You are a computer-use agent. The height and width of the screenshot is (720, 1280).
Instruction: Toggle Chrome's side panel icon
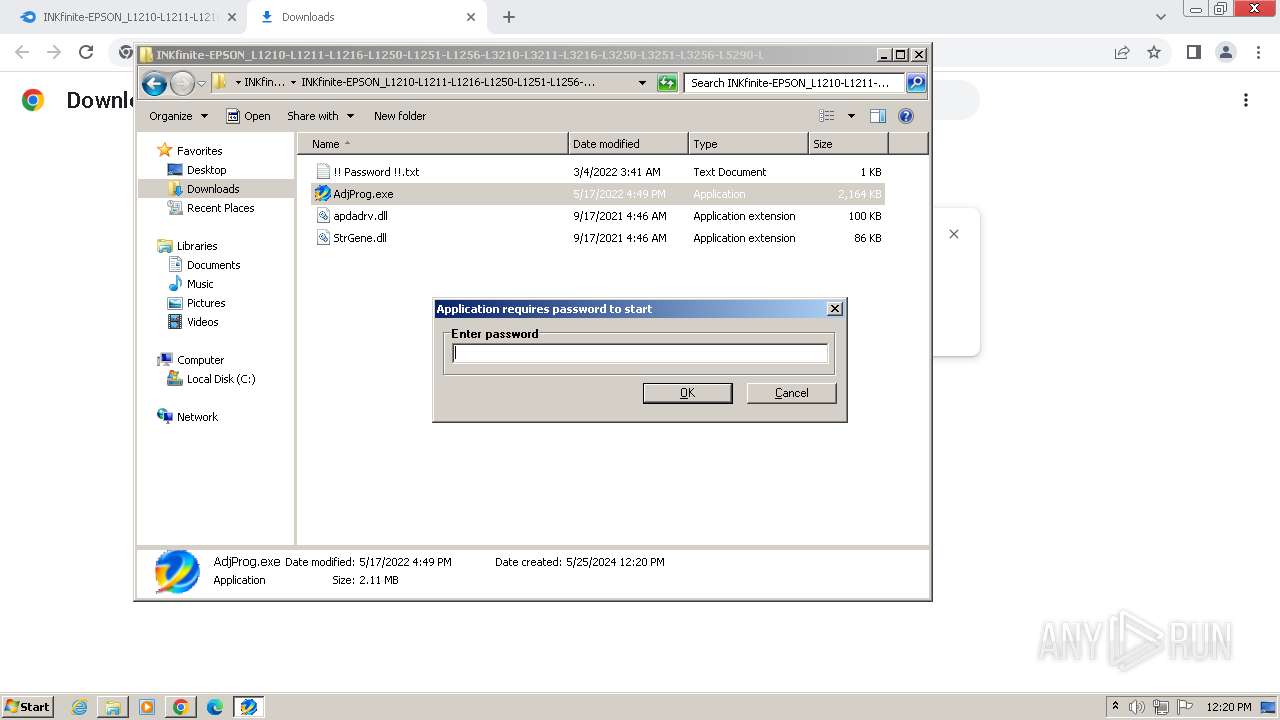(x=1193, y=52)
